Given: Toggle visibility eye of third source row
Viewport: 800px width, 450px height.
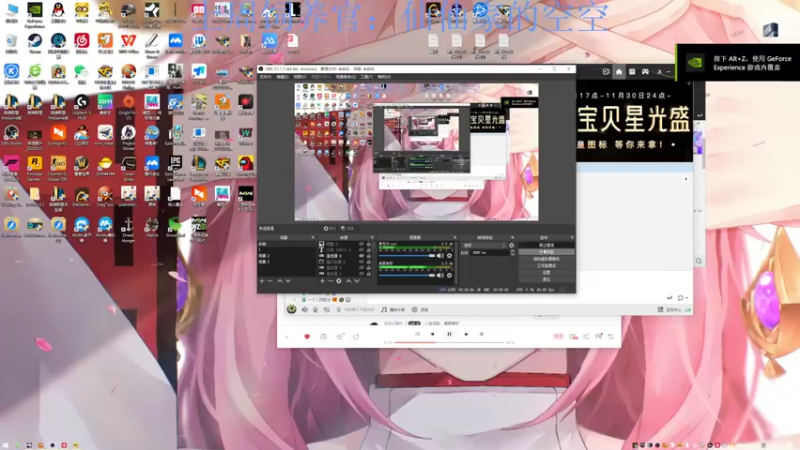Looking at the screenshot, I should pos(361,256).
